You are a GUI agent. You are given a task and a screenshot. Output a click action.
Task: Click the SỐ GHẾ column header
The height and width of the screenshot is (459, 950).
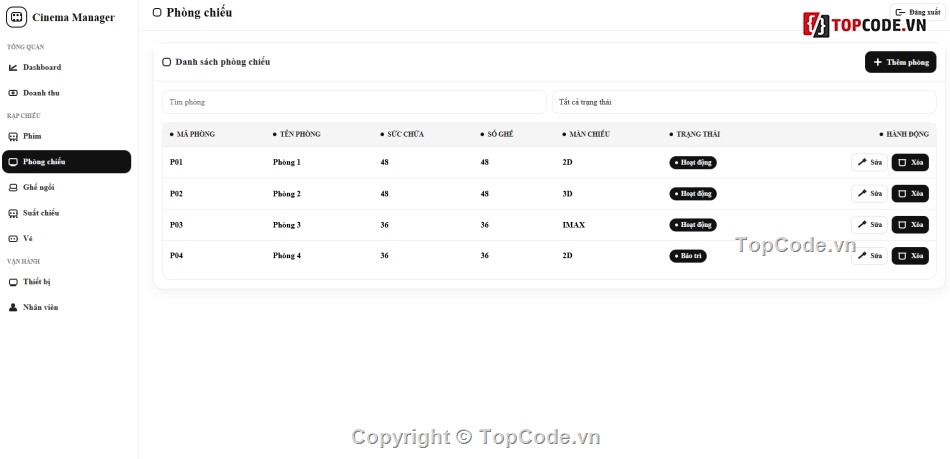pos(497,134)
